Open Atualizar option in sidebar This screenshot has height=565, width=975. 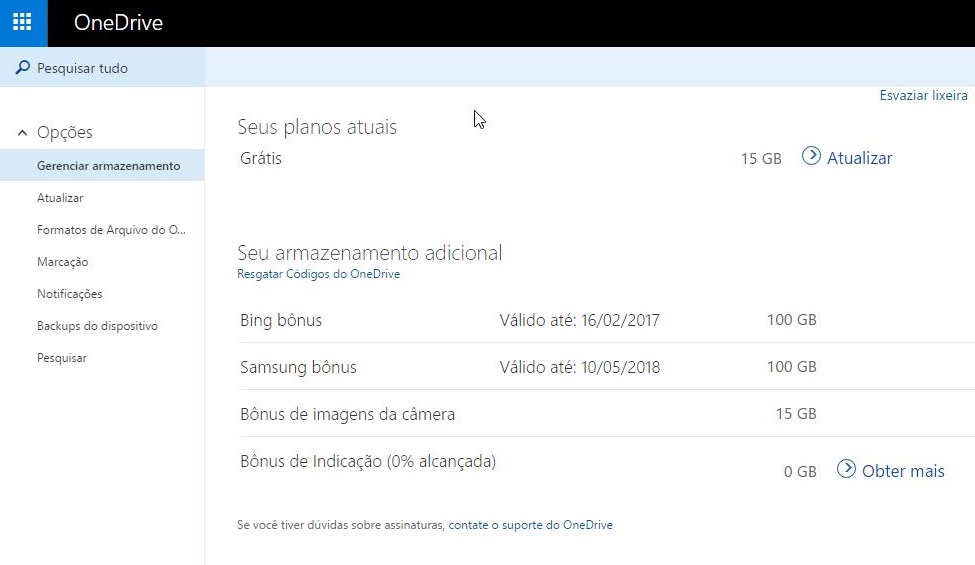point(60,198)
